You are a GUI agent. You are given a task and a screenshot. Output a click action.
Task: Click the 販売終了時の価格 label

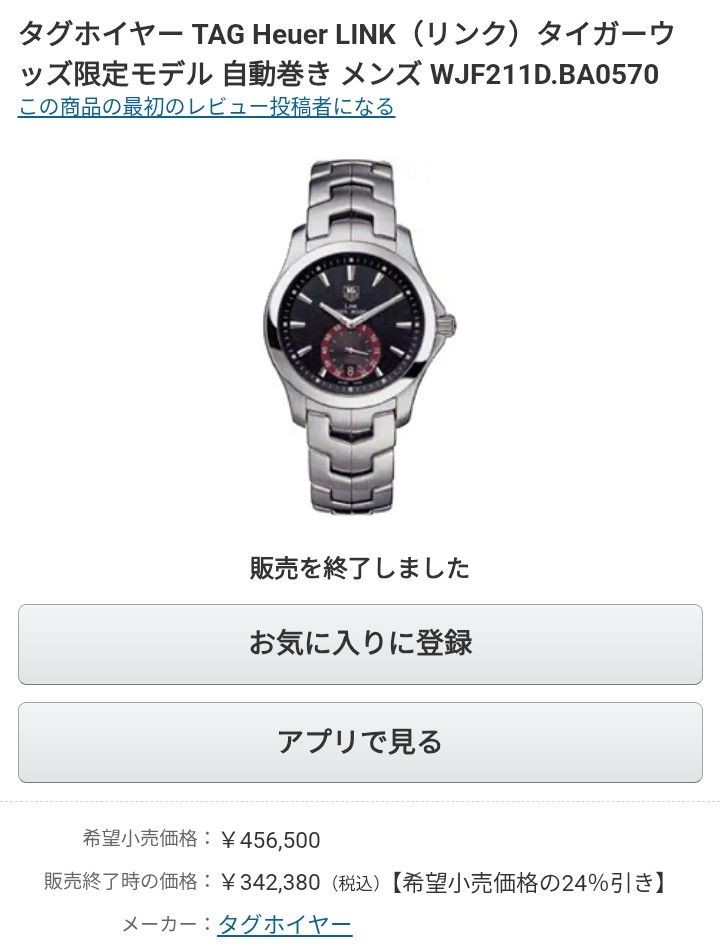pyautogui.click(x=120, y=881)
